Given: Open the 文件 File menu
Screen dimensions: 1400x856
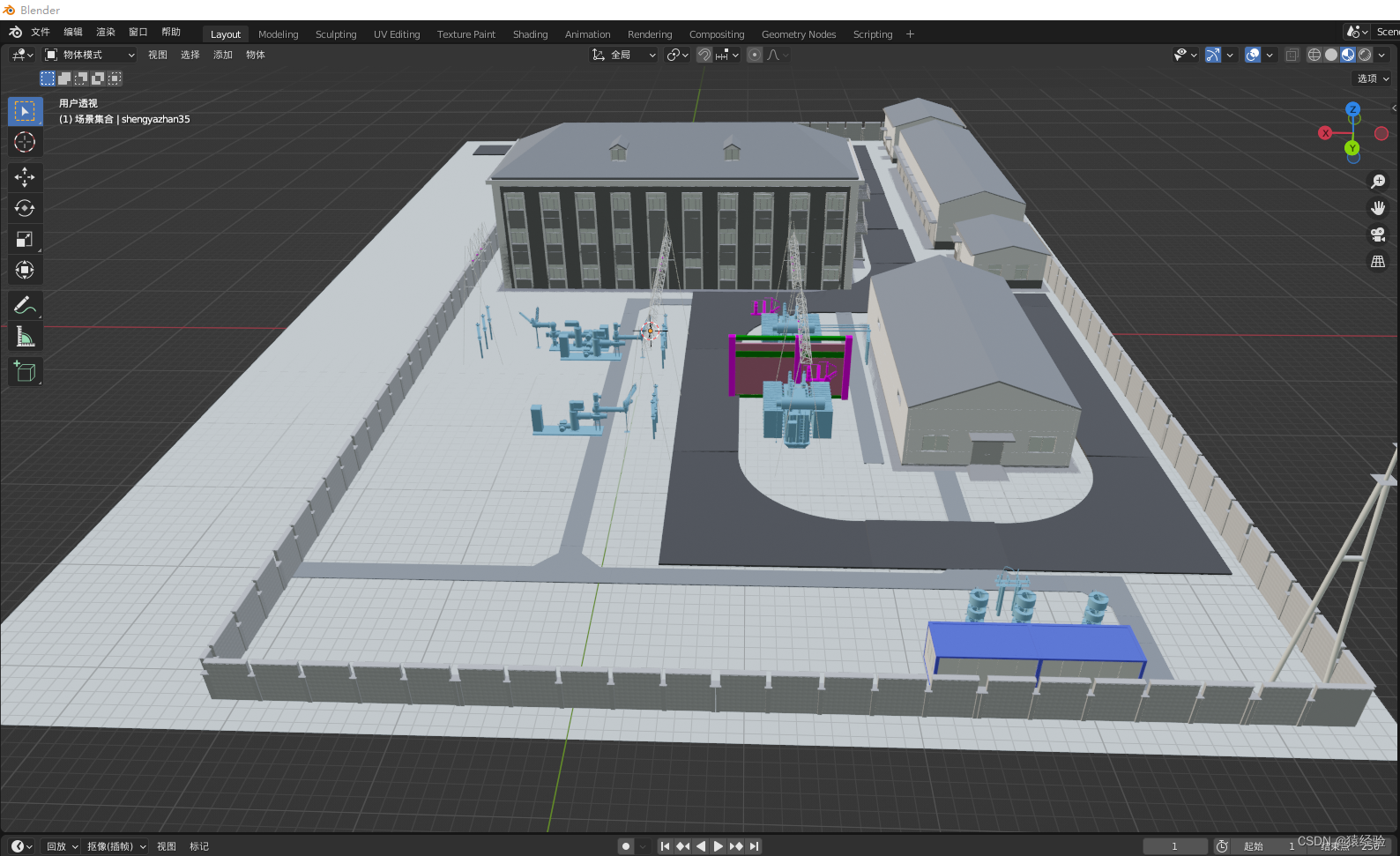Looking at the screenshot, I should coord(41,32).
